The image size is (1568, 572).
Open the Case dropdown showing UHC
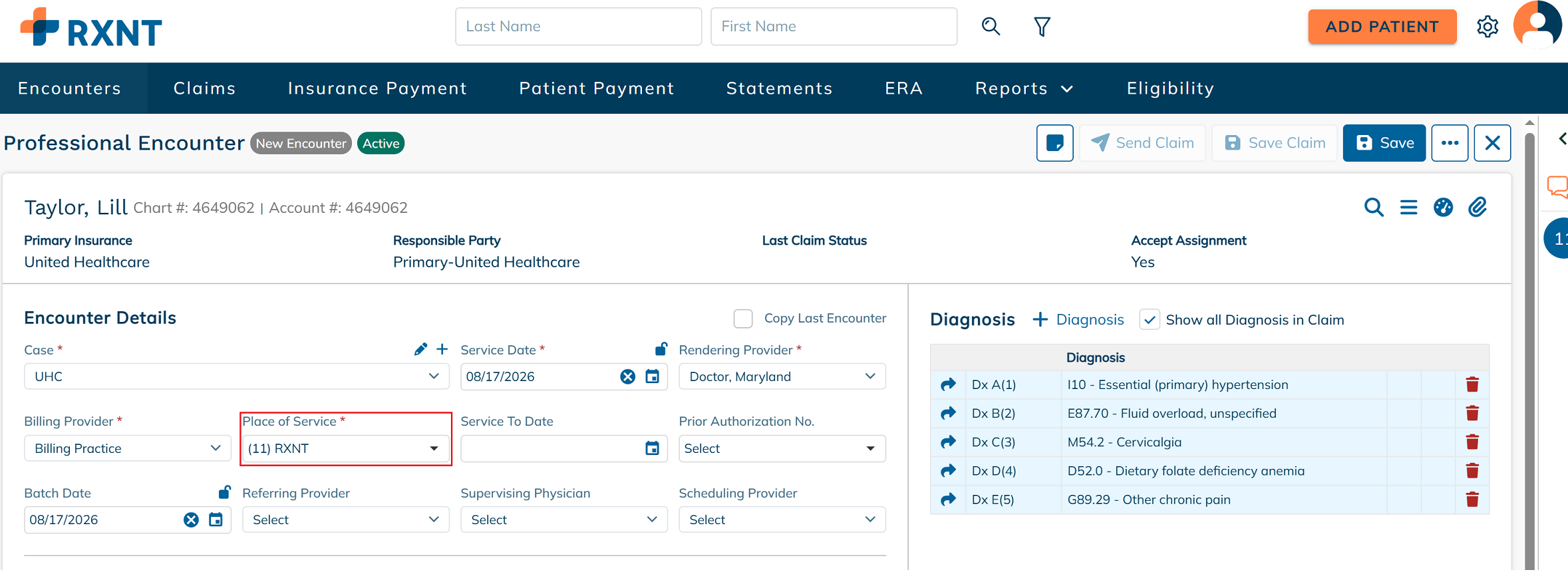(237, 376)
